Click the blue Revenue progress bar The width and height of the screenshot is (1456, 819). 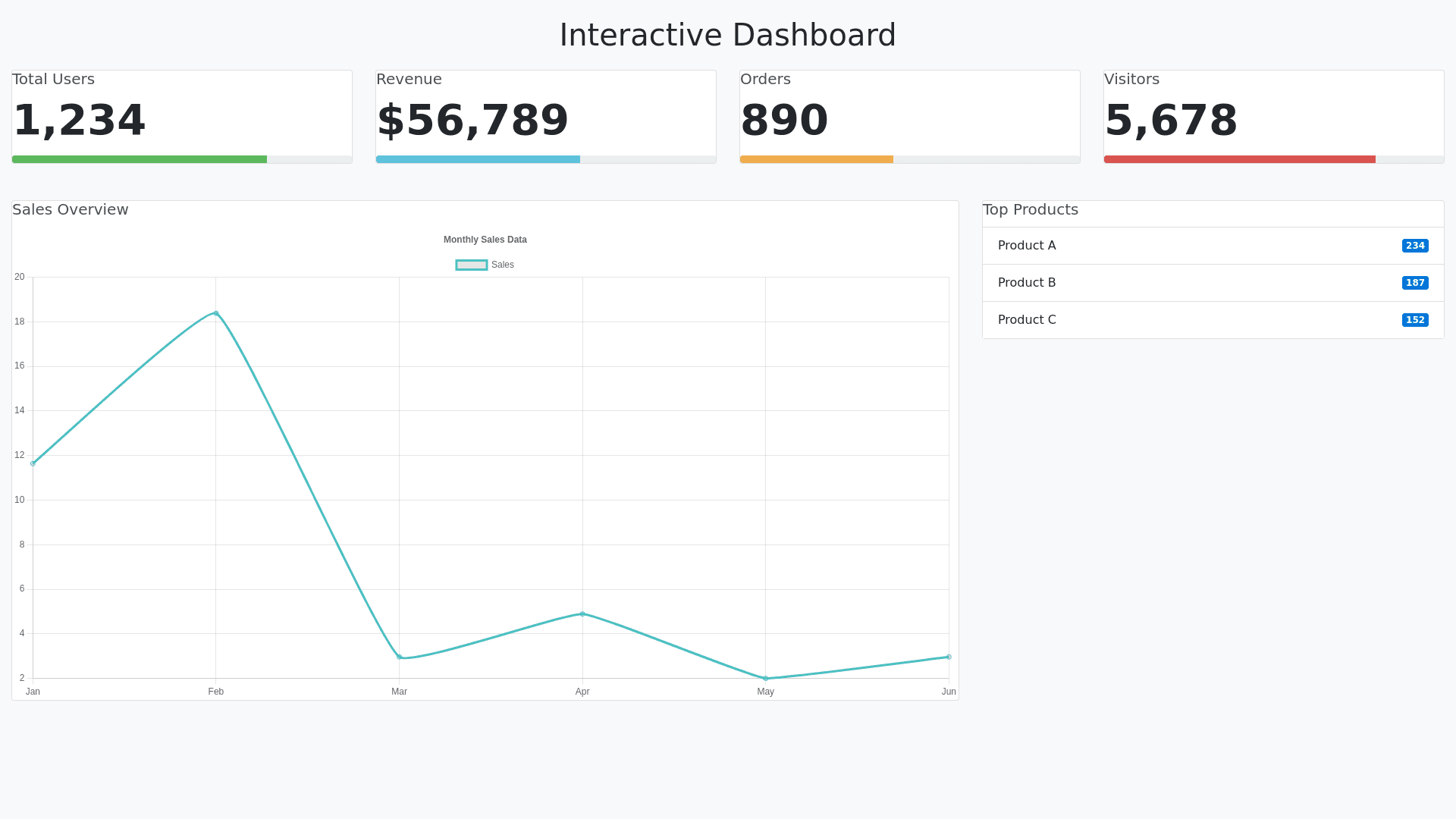coord(478,159)
